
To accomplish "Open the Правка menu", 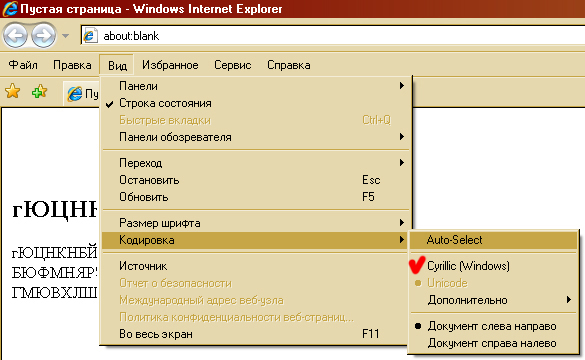I will 72,65.
